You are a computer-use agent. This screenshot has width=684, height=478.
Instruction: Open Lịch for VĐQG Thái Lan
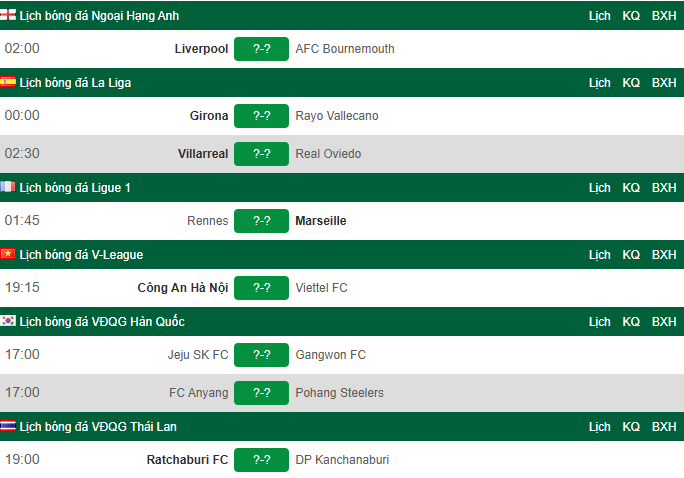coord(599,427)
